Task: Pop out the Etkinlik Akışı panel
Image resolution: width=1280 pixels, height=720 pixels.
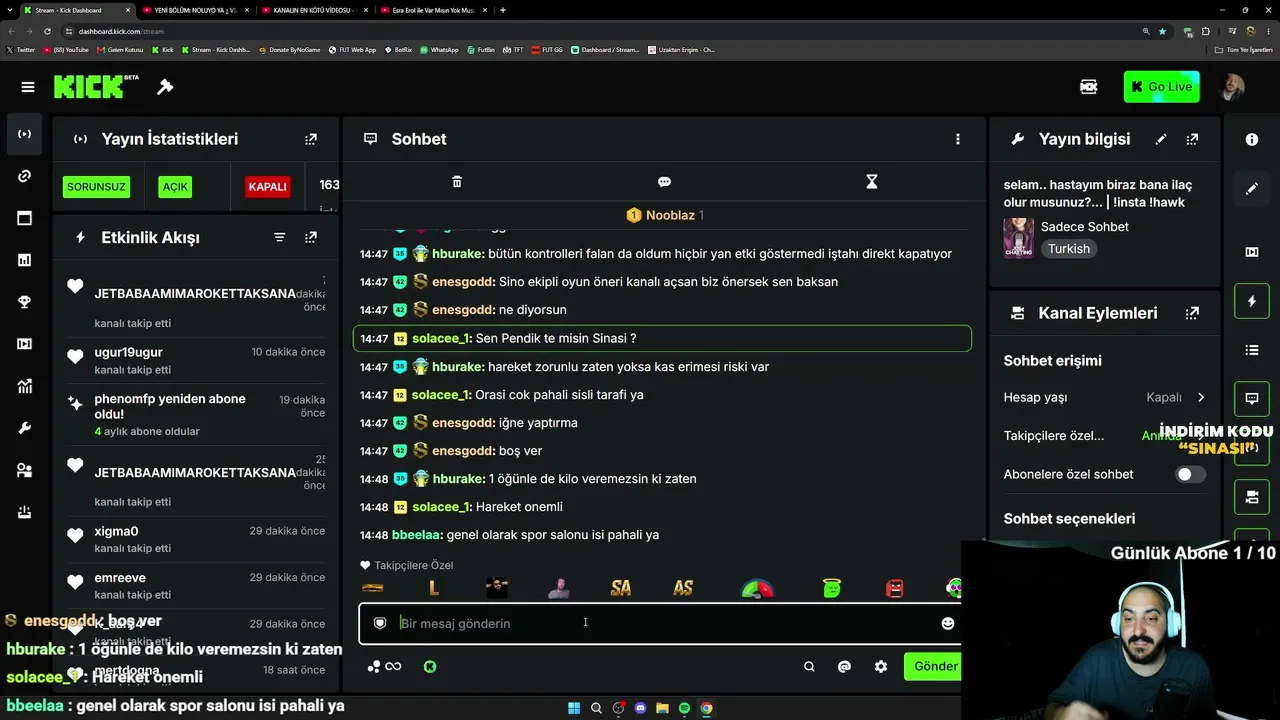Action: pos(311,237)
